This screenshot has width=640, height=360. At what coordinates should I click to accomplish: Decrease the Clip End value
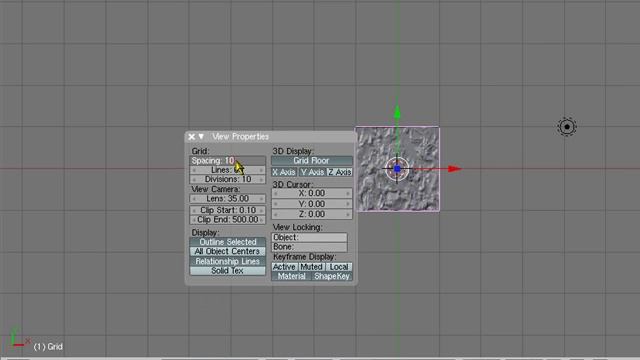pos(194,220)
